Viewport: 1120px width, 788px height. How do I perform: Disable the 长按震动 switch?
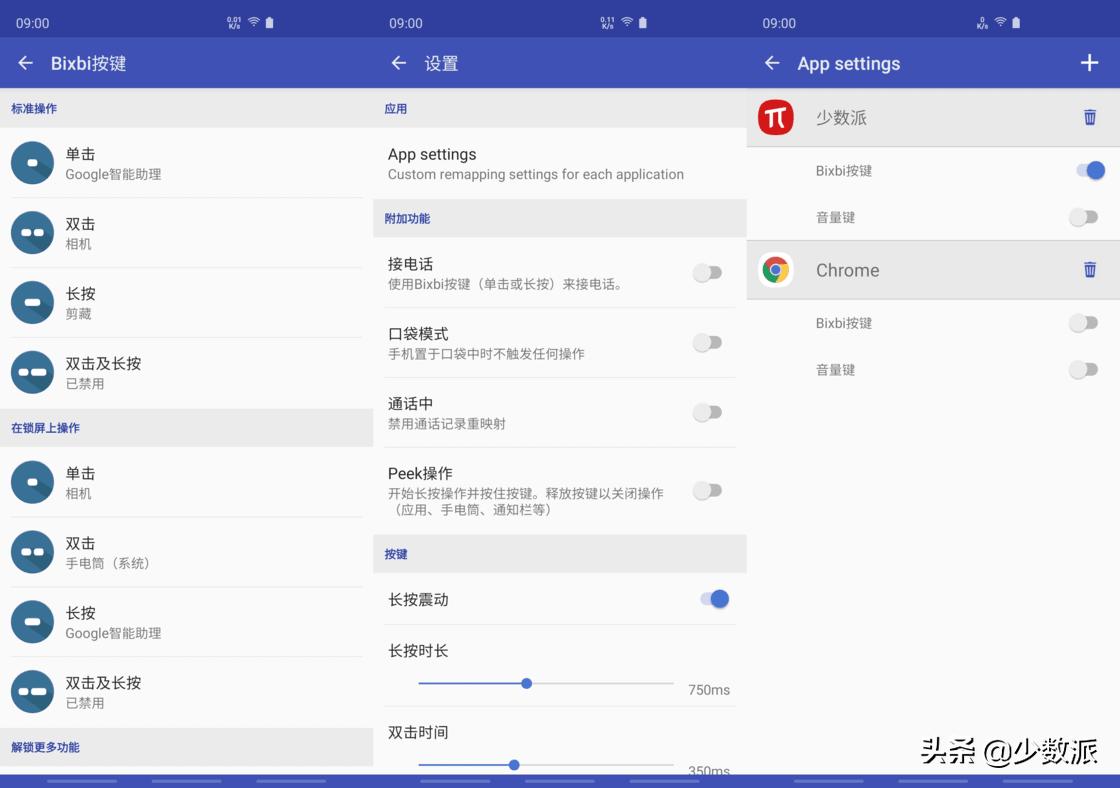(x=711, y=598)
